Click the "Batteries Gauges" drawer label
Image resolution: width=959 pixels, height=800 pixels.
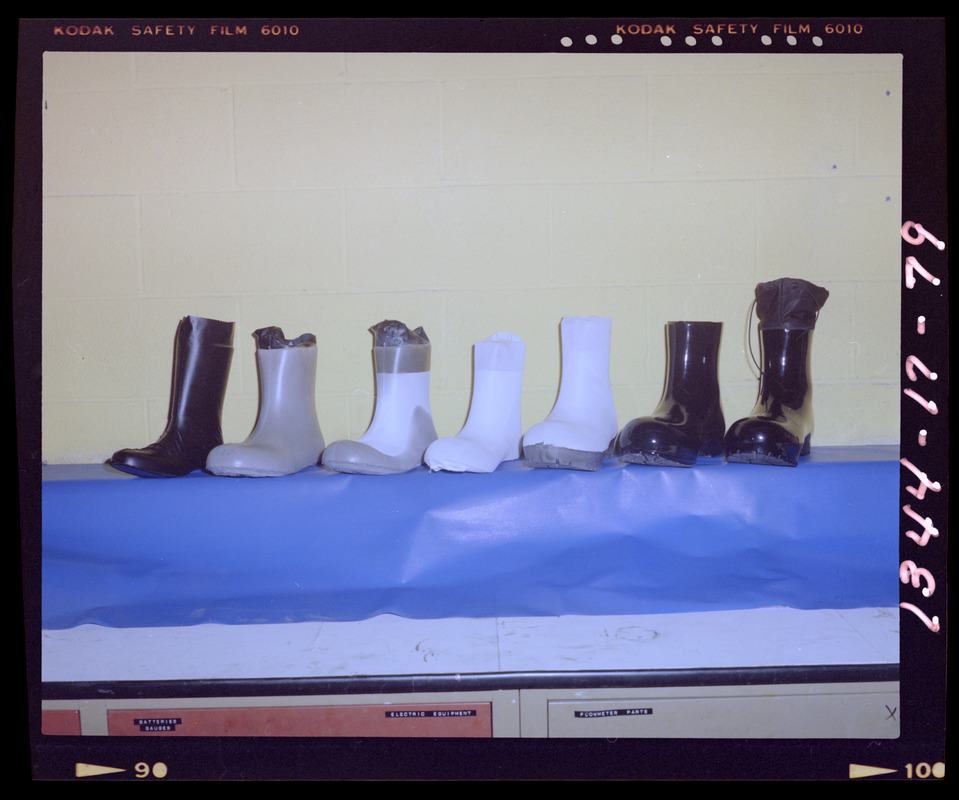coord(156,724)
